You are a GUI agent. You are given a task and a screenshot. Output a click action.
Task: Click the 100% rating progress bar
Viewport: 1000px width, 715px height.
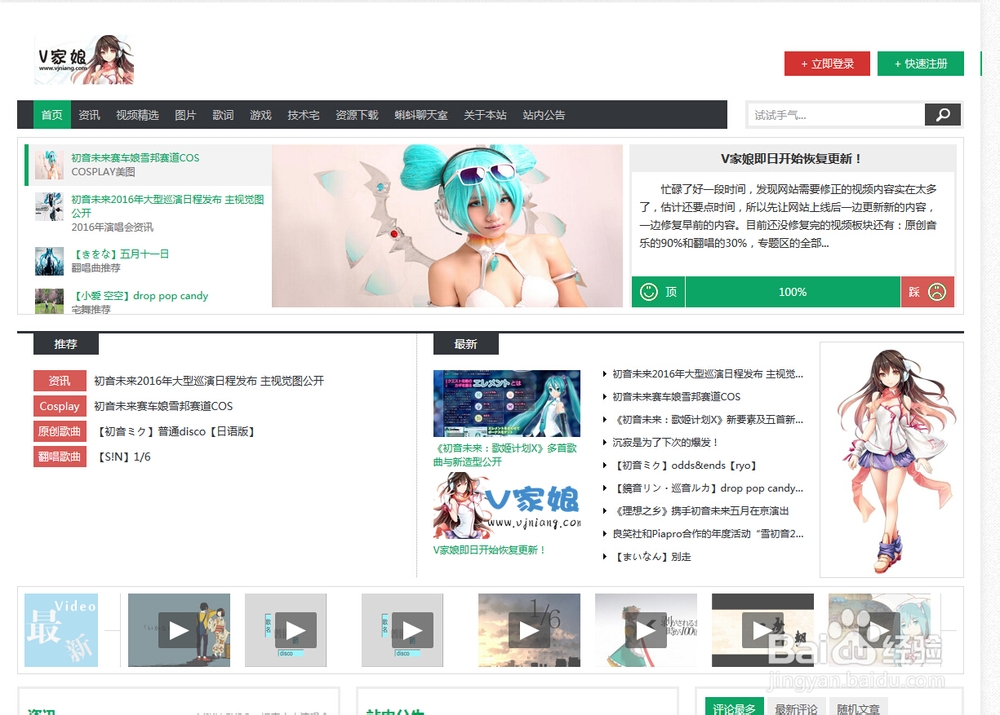(793, 292)
